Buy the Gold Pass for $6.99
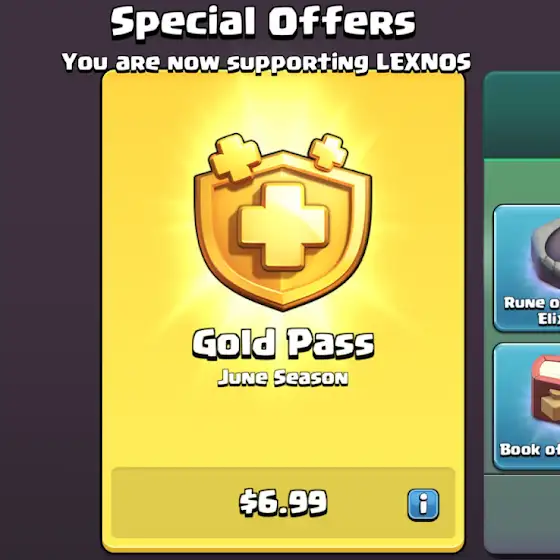The image size is (560, 560). tap(283, 503)
